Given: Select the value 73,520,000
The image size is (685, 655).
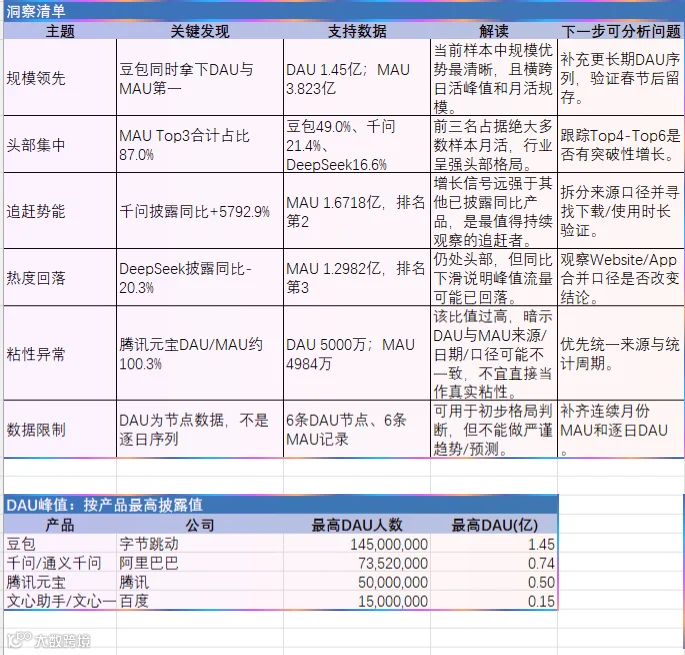Looking at the screenshot, I should tap(357, 563).
